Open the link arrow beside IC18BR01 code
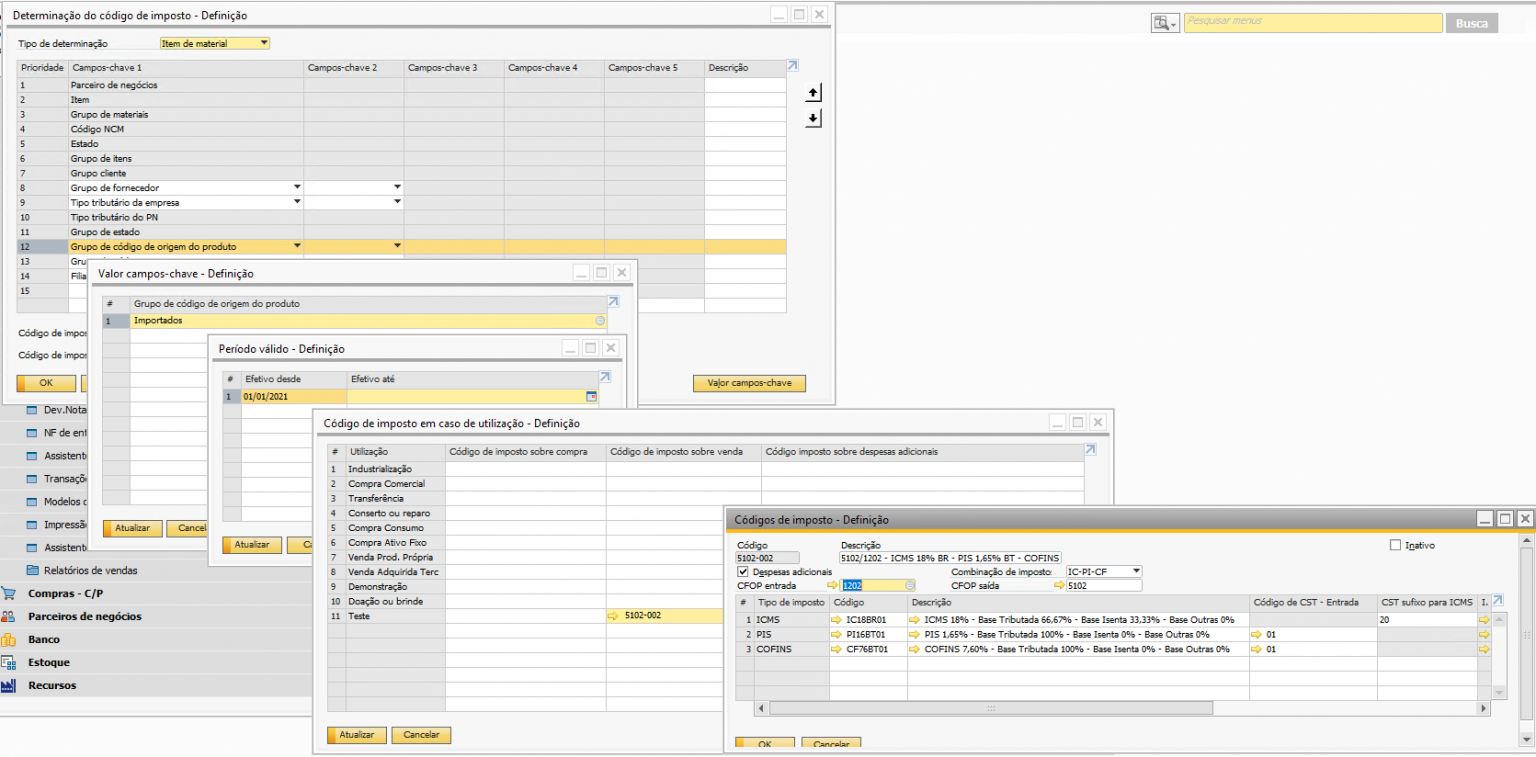This screenshot has width=1536, height=757. pyautogui.click(x=837, y=620)
